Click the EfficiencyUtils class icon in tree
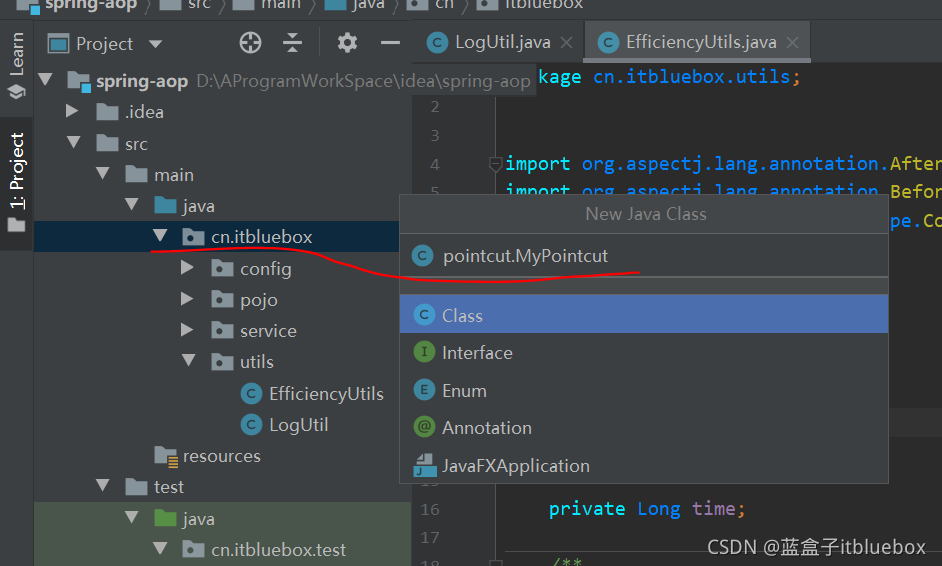 pos(251,394)
